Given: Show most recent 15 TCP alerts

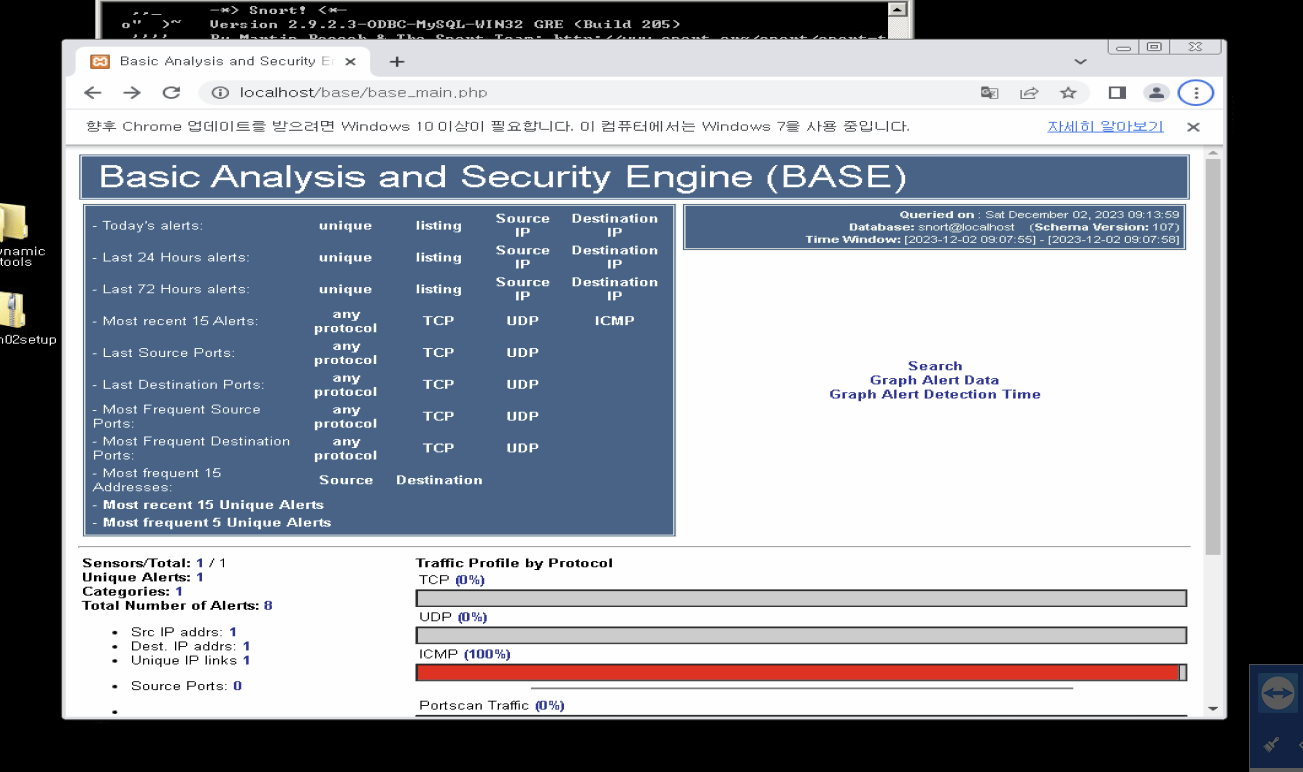Looking at the screenshot, I should coord(438,321).
